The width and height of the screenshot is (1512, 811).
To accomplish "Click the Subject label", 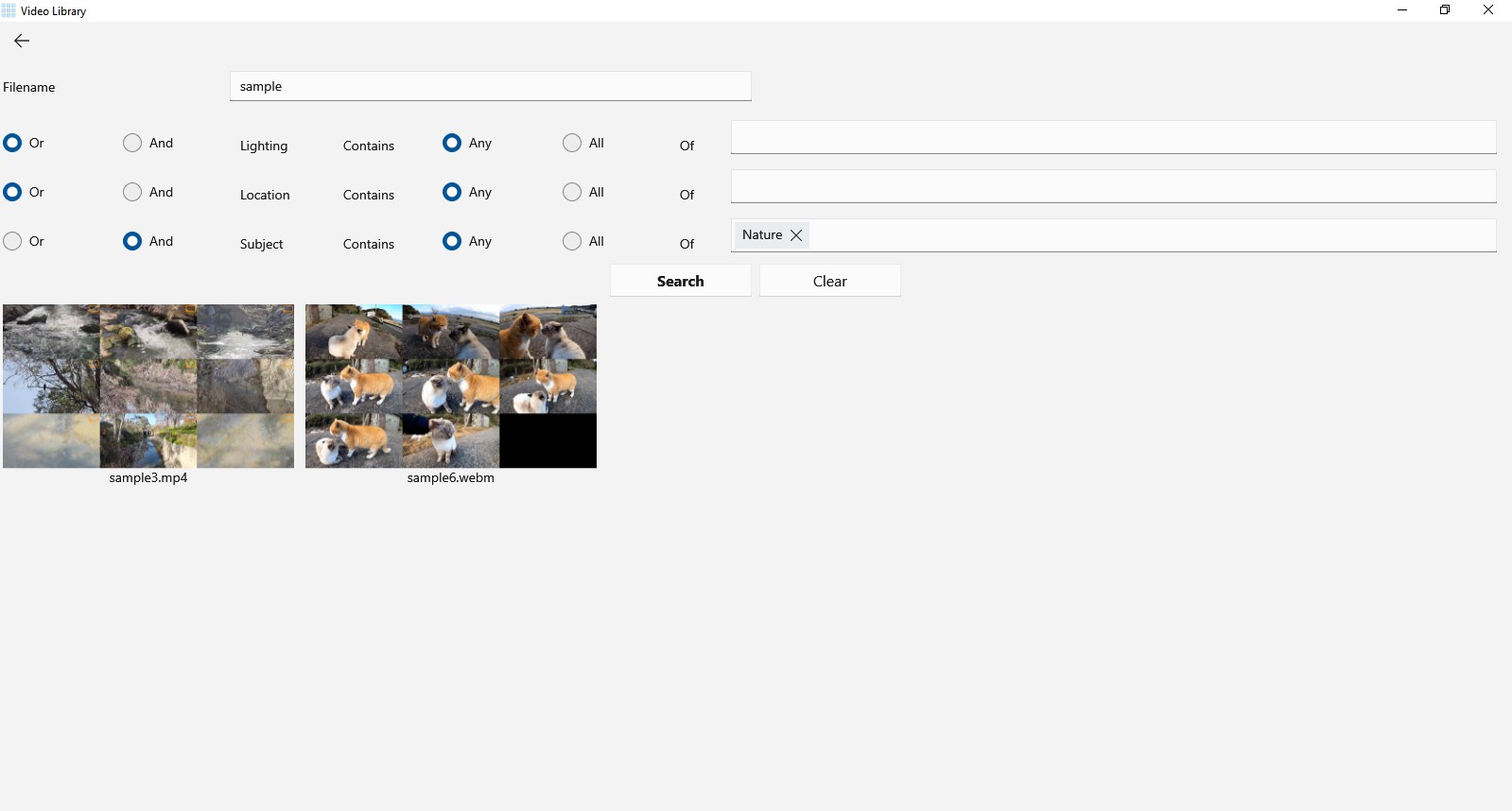I will point(262,244).
